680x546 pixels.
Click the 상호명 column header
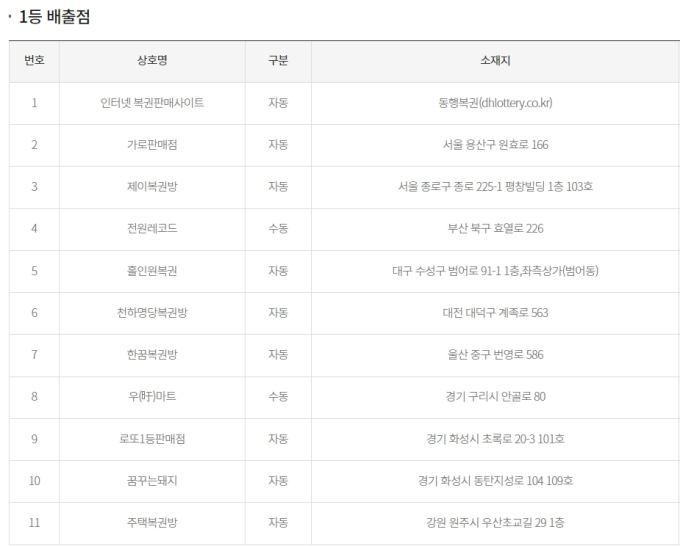[152, 60]
